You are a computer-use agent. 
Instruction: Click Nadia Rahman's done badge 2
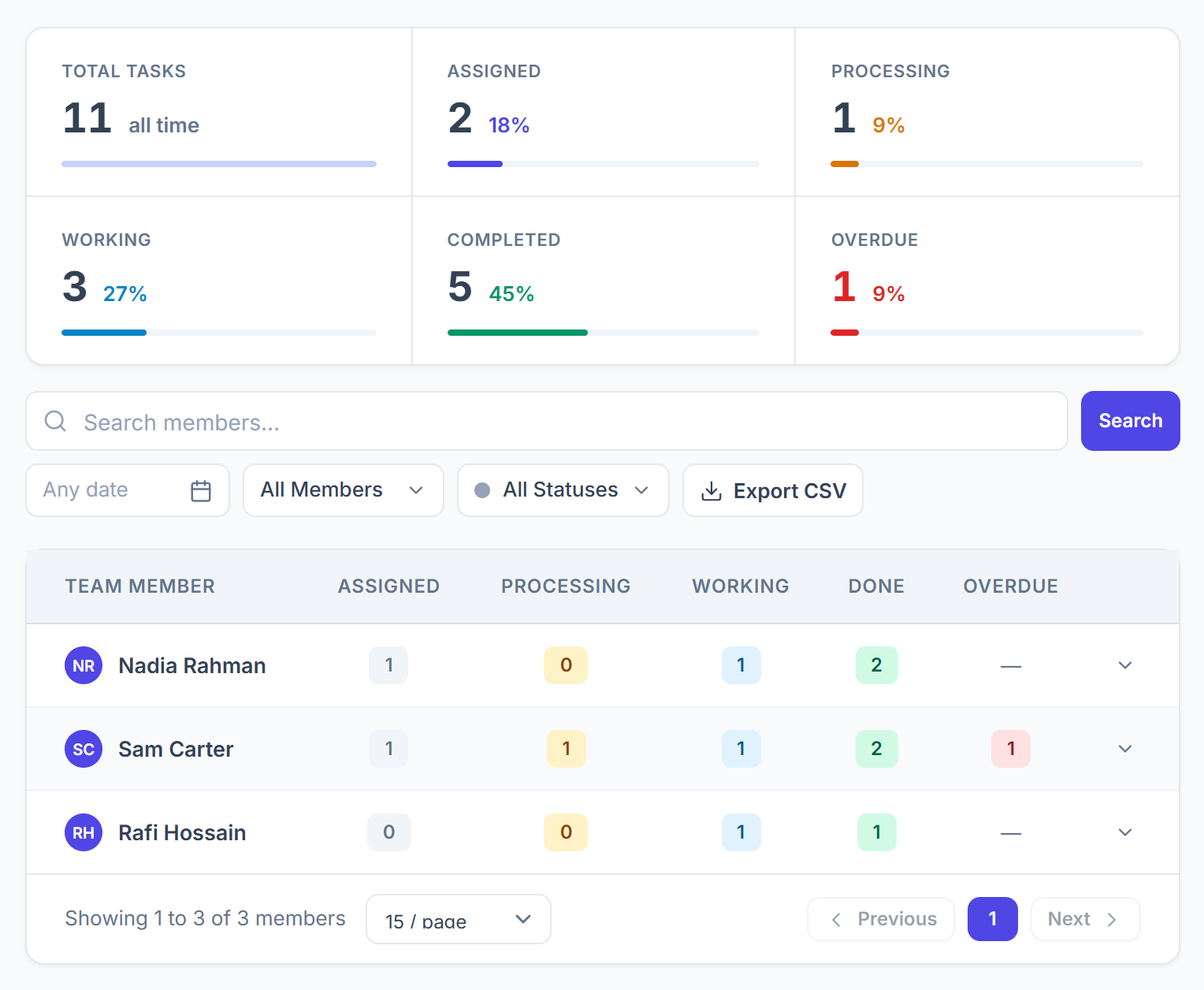877,665
